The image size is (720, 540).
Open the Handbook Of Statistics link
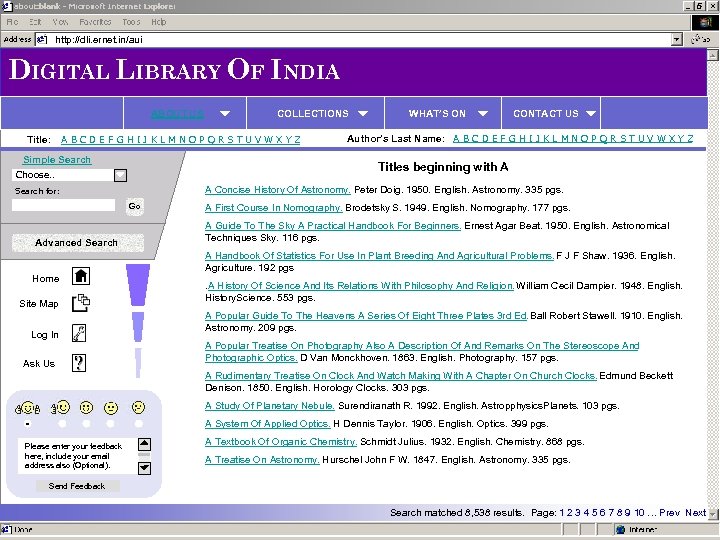379,255
